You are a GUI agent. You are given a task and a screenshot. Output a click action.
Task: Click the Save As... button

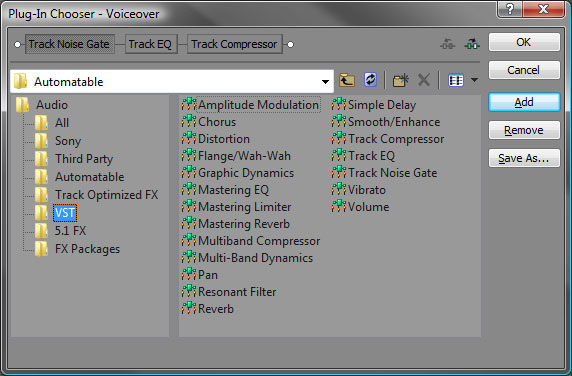(524, 158)
